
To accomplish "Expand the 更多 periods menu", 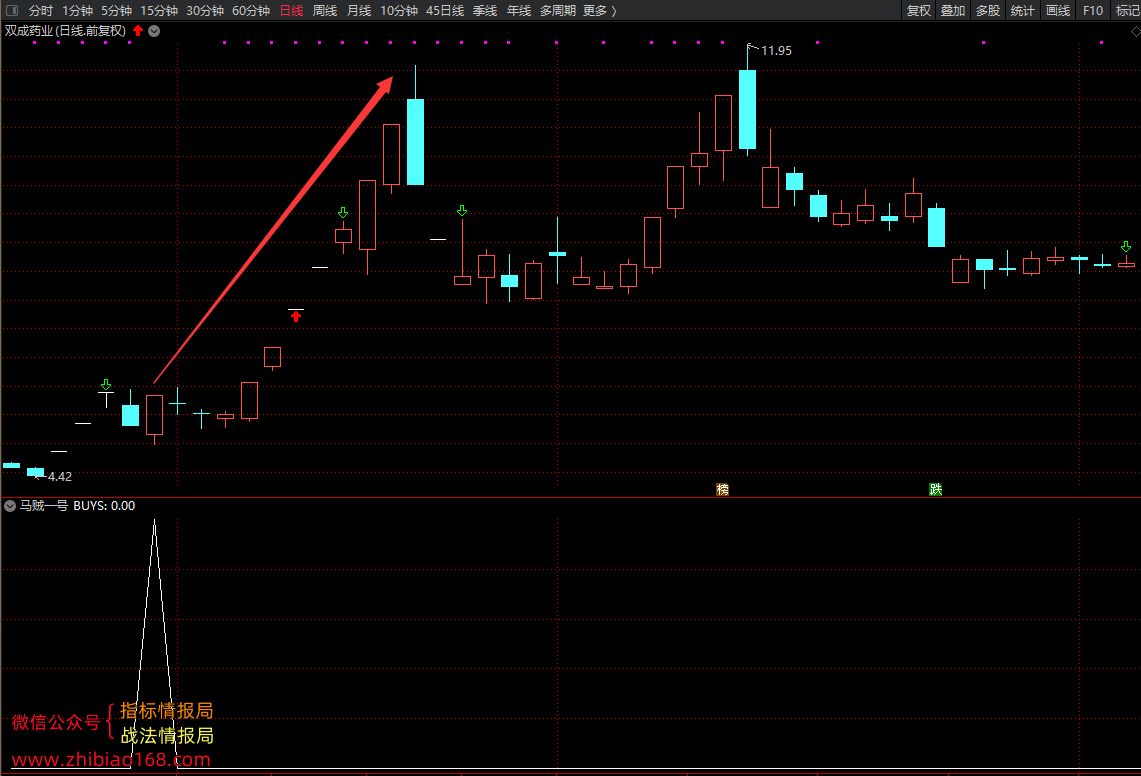I will (600, 10).
